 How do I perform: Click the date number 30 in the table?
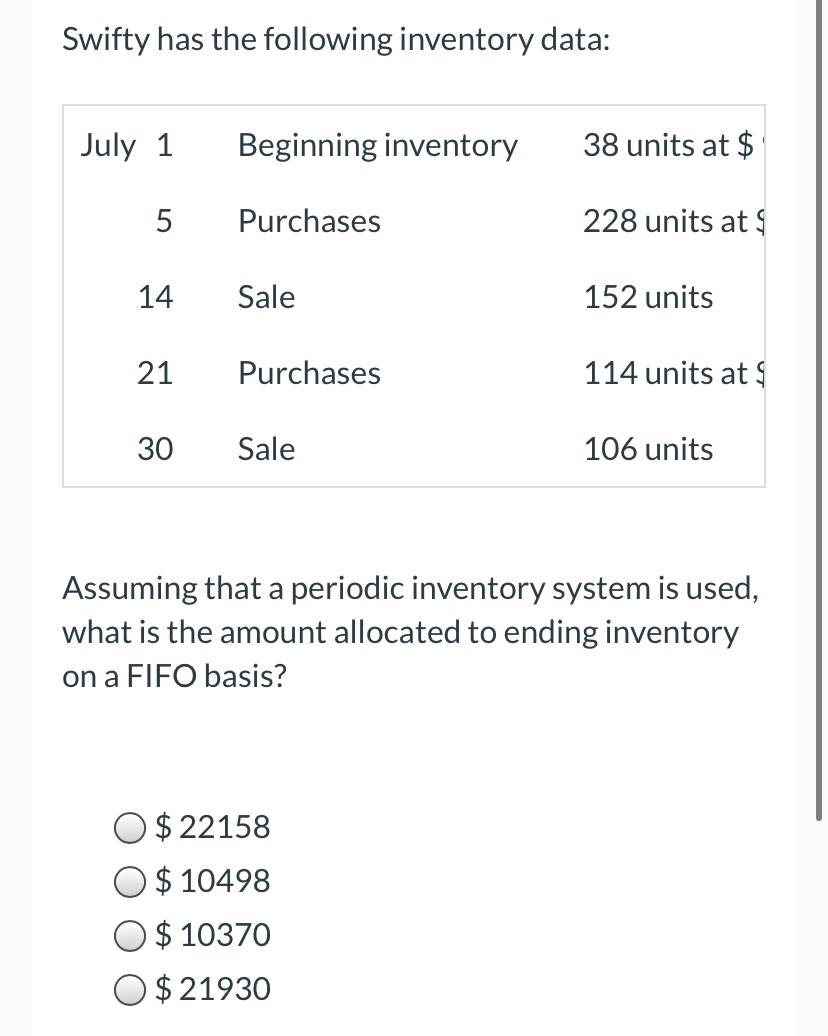(x=155, y=449)
